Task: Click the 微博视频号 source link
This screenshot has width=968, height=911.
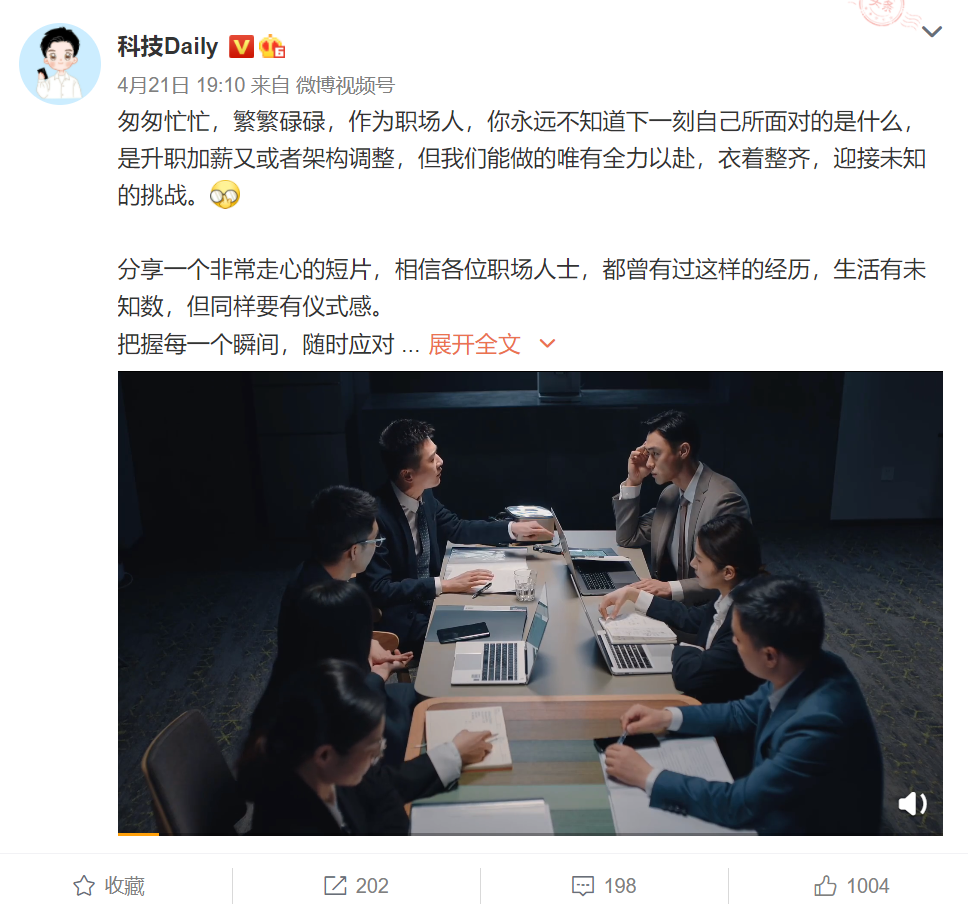Action: 345,85
